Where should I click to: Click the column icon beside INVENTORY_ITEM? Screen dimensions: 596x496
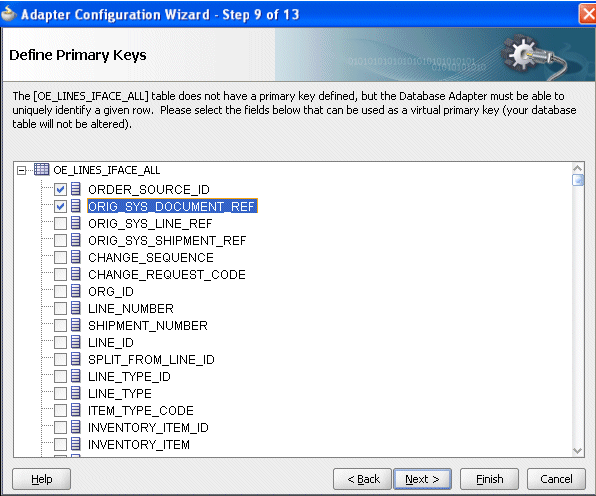76,444
